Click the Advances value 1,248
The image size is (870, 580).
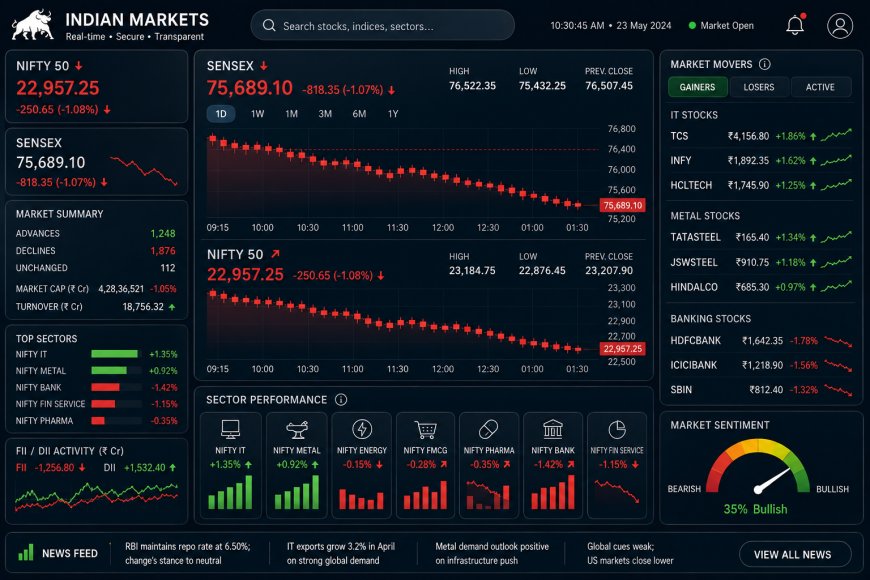tap(163, 234)
